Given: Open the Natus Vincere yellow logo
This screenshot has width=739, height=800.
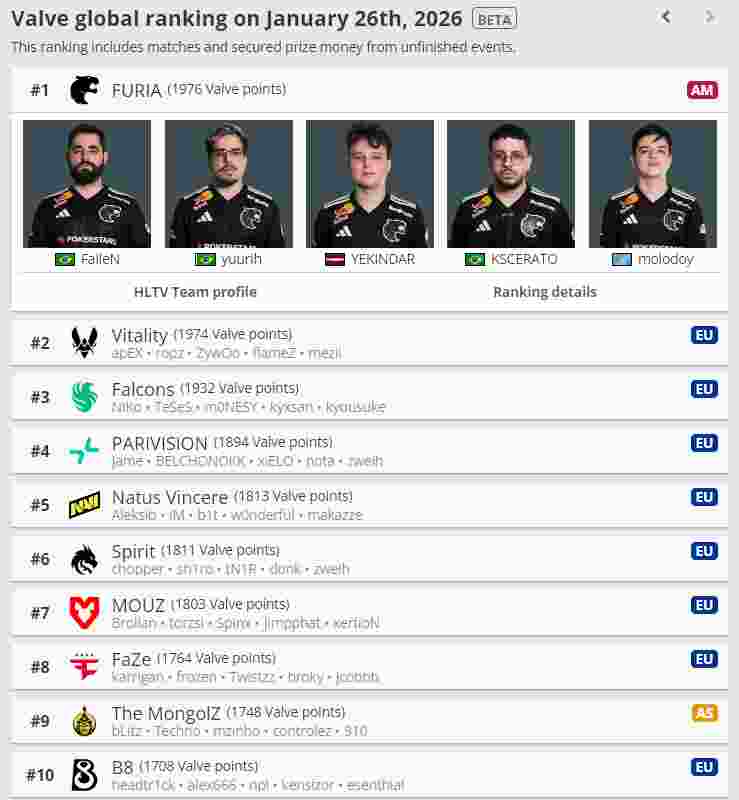Looking at the screenshot, I should click(x=84, y=505).
